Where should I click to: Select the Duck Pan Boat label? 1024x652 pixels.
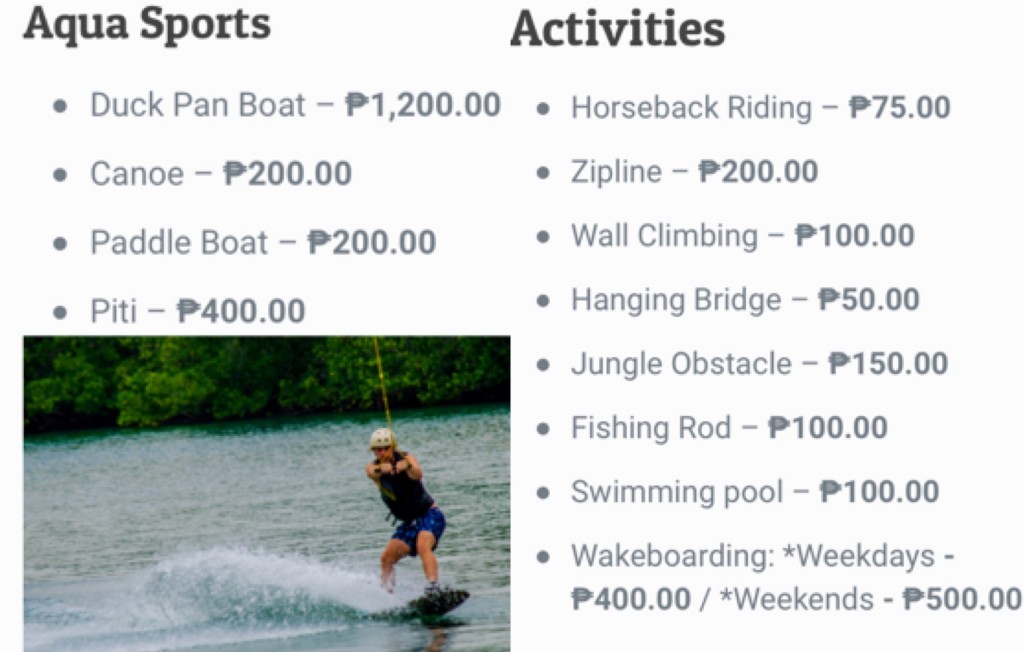tap(197, 105)
